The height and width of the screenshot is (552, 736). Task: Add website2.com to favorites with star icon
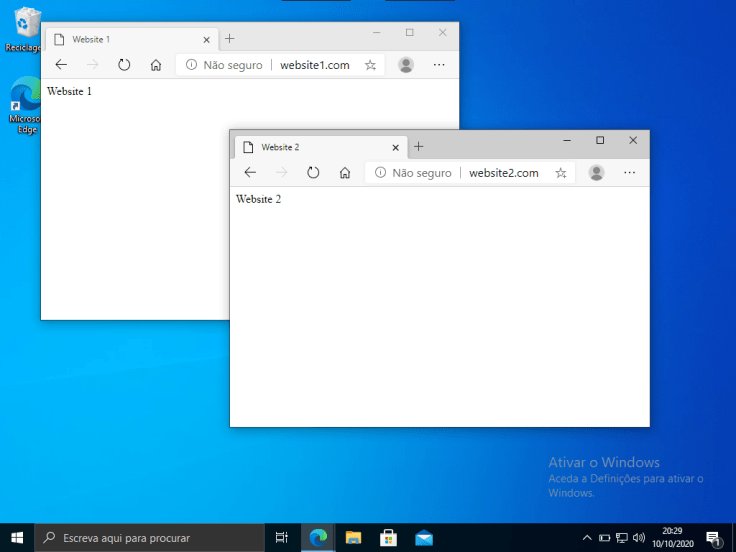pyautogui.click(x=561, y=173)
